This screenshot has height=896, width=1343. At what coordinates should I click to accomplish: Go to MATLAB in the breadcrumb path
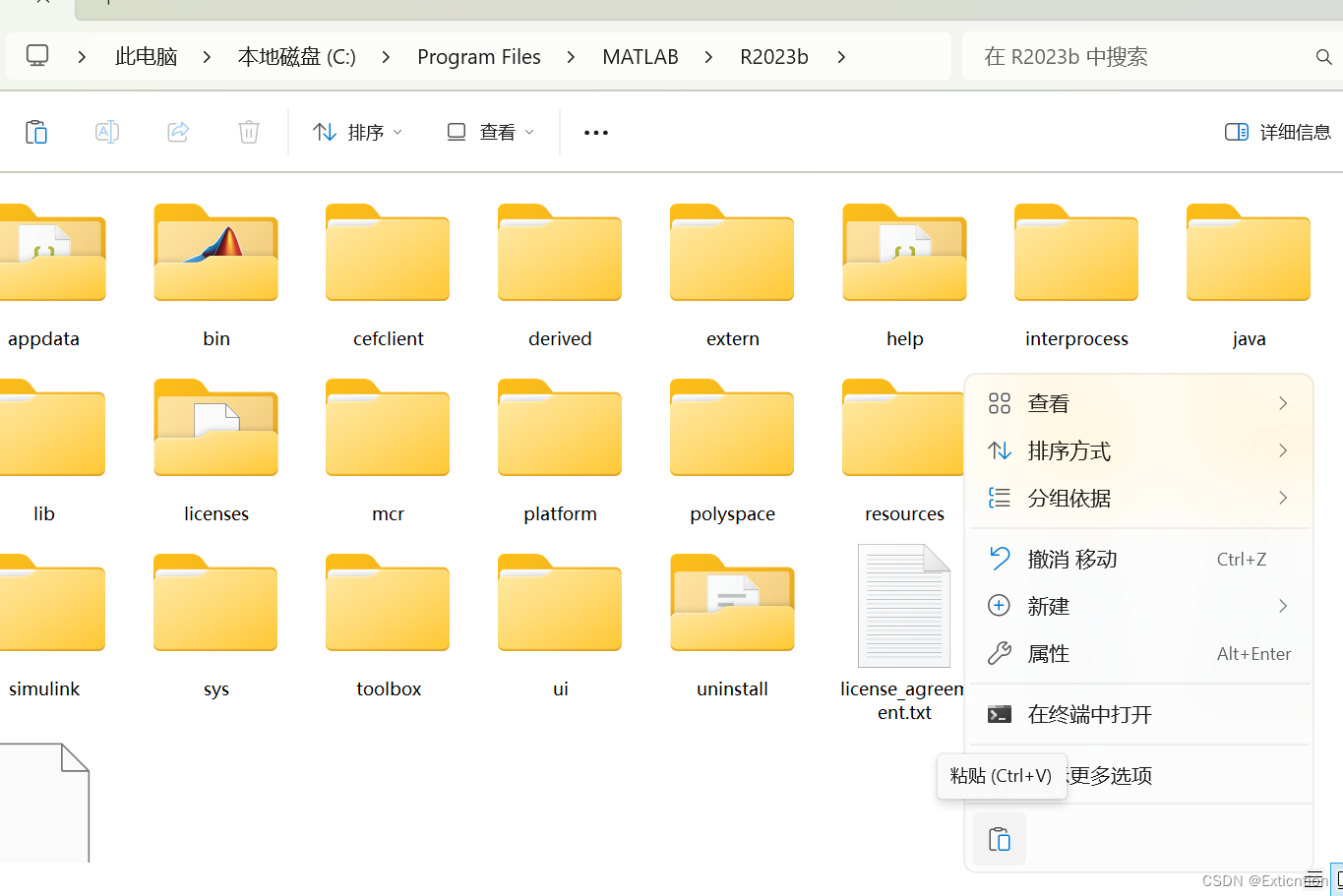[641, 56]
